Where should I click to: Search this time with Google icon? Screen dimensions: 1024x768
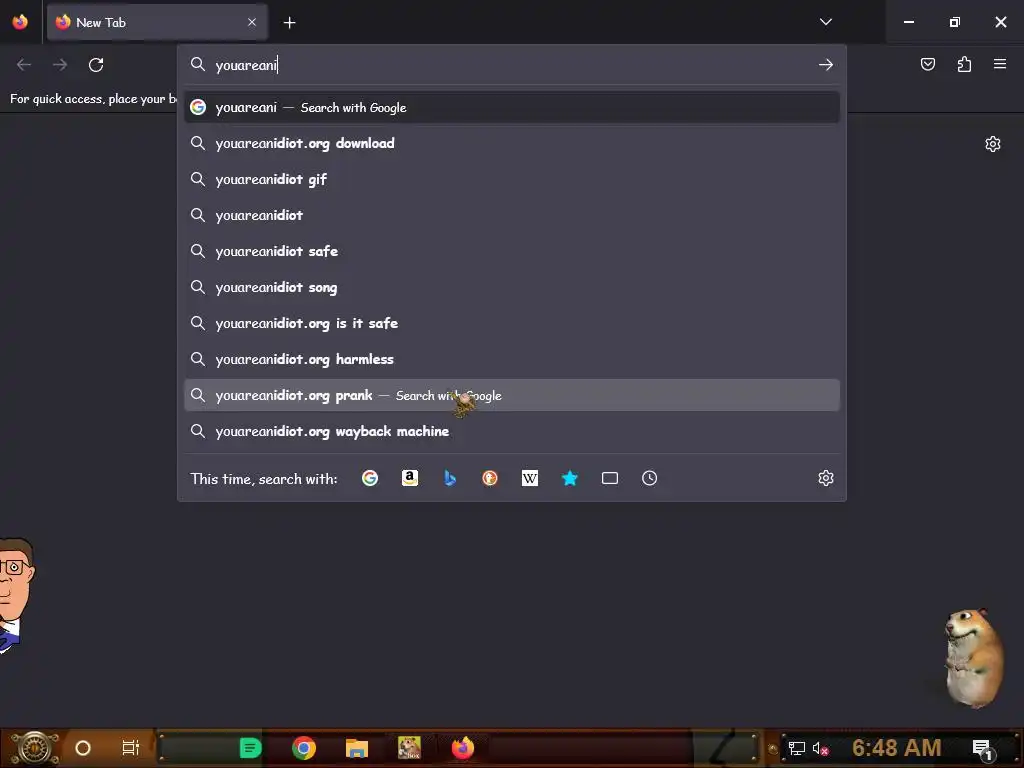coord(370,478)
